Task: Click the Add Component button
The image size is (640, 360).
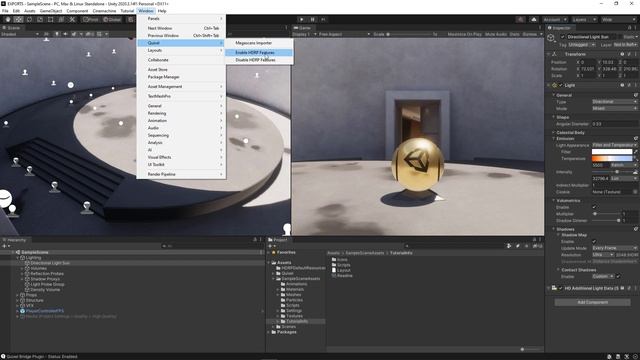Action: 592,302
